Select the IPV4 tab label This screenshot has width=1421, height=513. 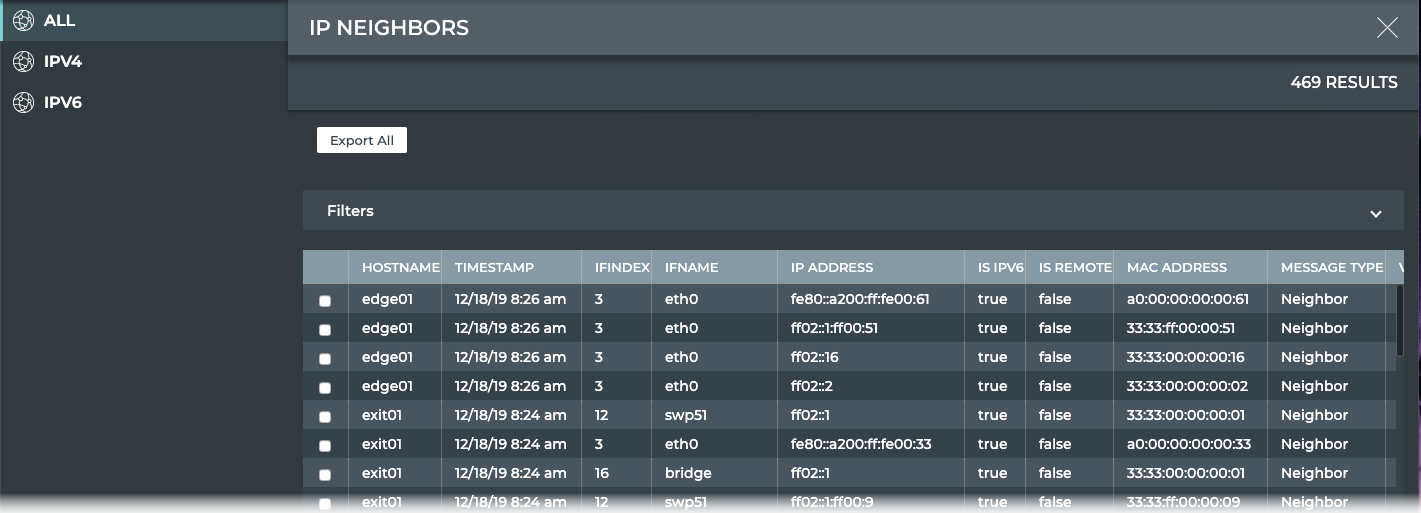click(x=63, y=62)
